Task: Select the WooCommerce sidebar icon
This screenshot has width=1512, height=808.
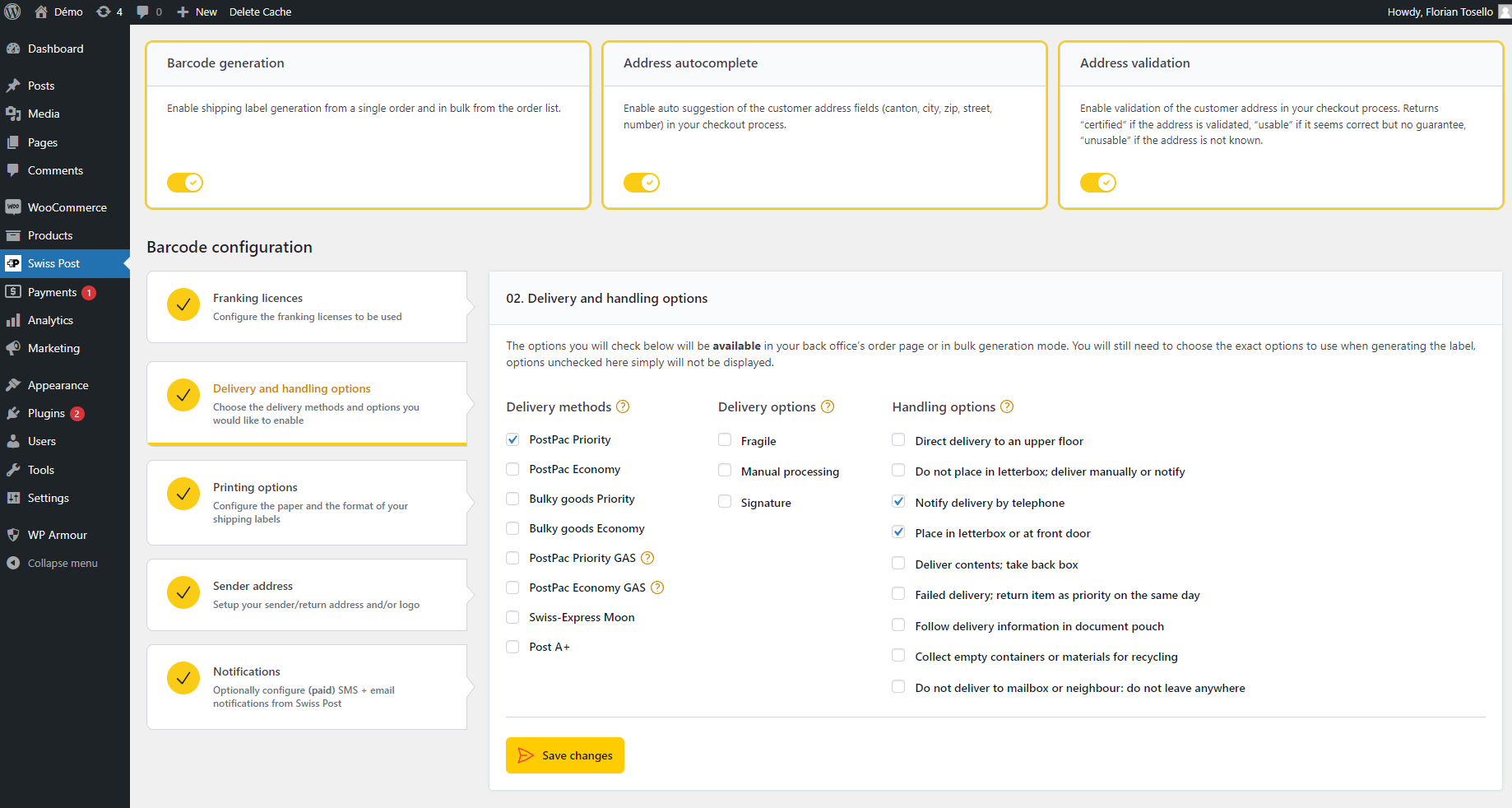Action: point(13,207)
